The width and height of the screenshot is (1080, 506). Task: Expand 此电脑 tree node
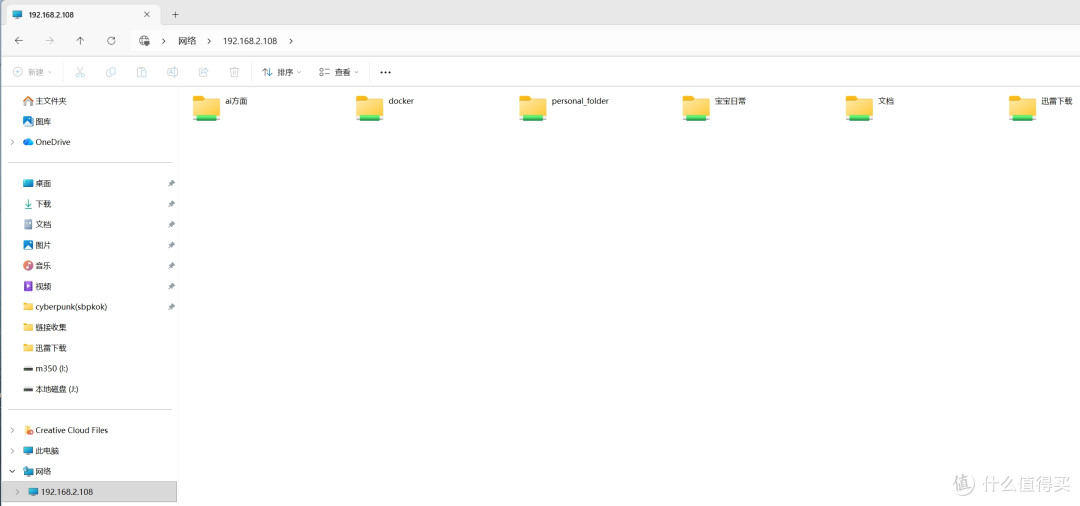coord(12,451)
